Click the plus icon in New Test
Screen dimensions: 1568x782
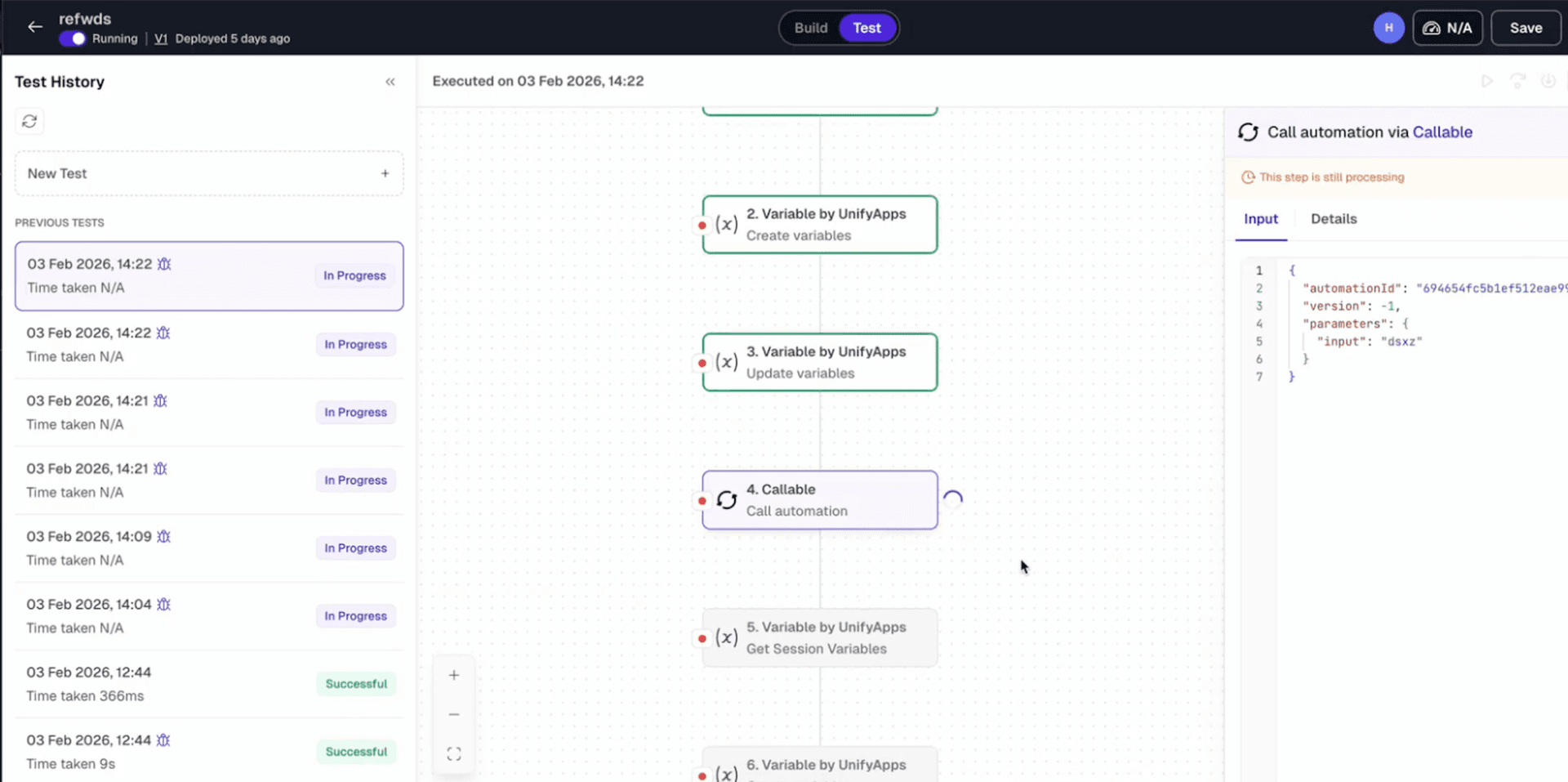[x=385, y=173]
